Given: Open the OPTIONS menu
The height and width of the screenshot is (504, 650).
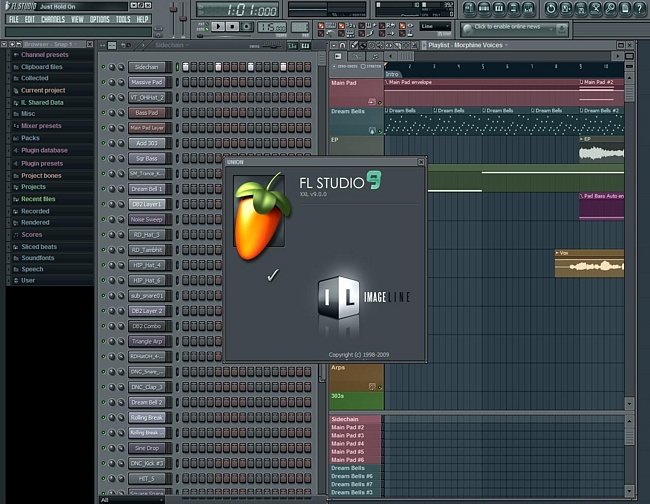Looking at the screenshot, I should [99, 19].
